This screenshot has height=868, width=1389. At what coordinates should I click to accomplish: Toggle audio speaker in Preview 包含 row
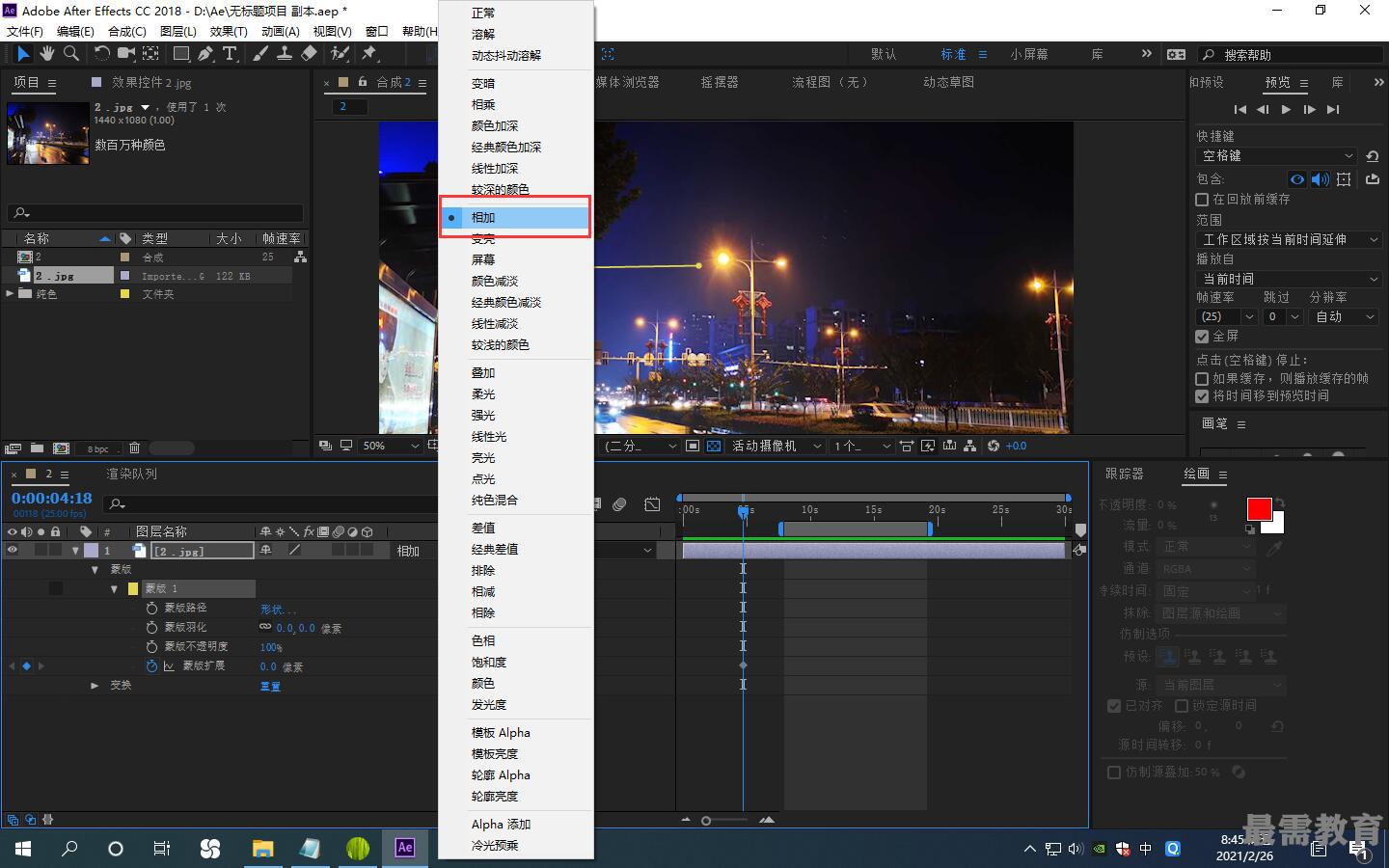[x=1321, y=179]
